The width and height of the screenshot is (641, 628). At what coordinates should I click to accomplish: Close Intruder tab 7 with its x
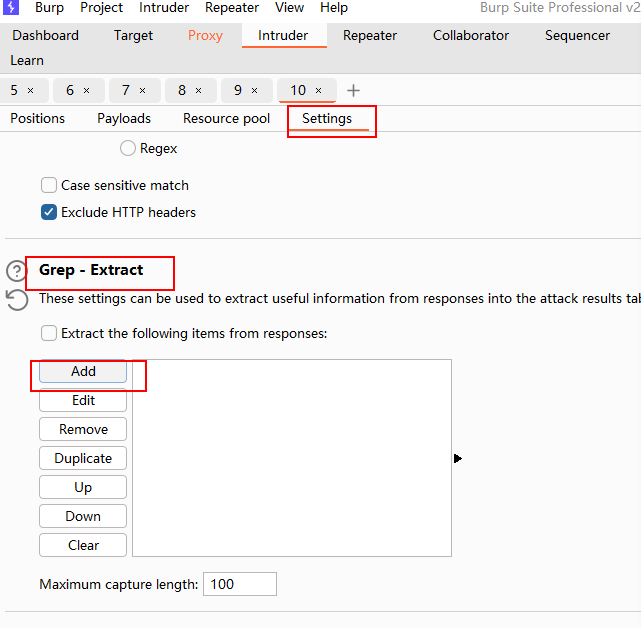point(142,91)
